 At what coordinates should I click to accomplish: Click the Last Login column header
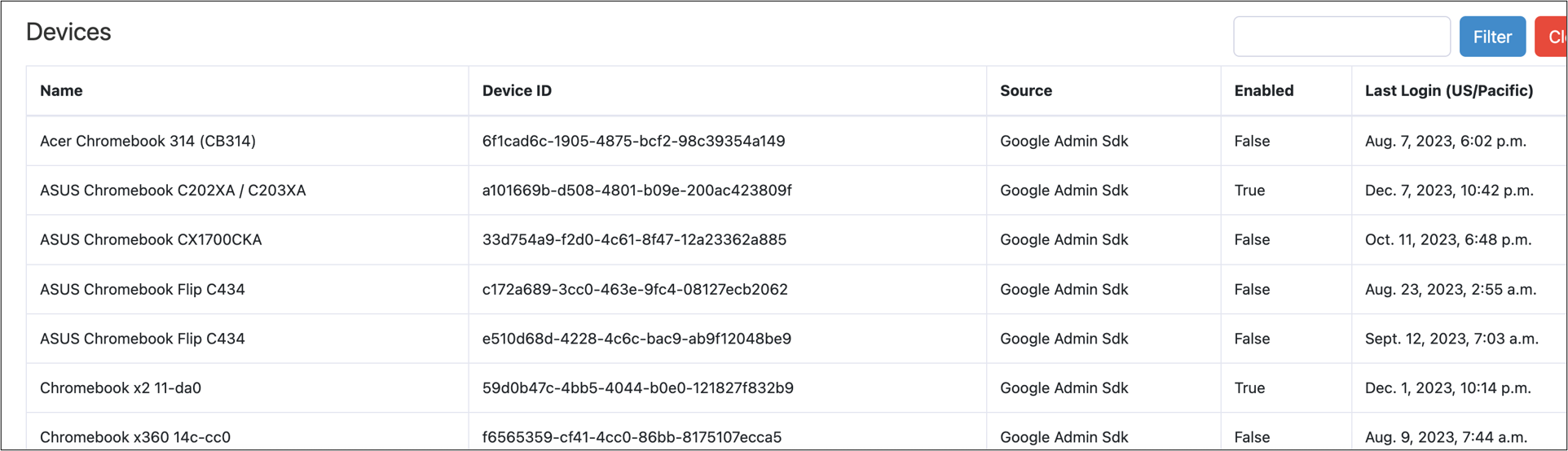1448,90
